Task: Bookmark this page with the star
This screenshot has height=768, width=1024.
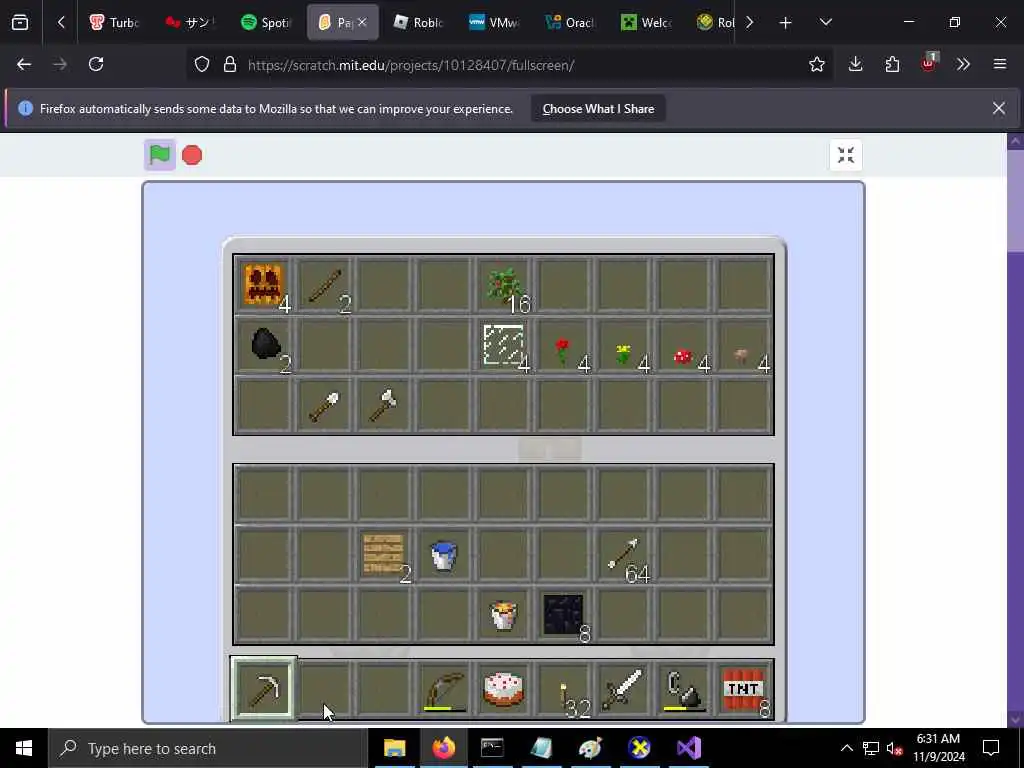Action: (816, 64)
